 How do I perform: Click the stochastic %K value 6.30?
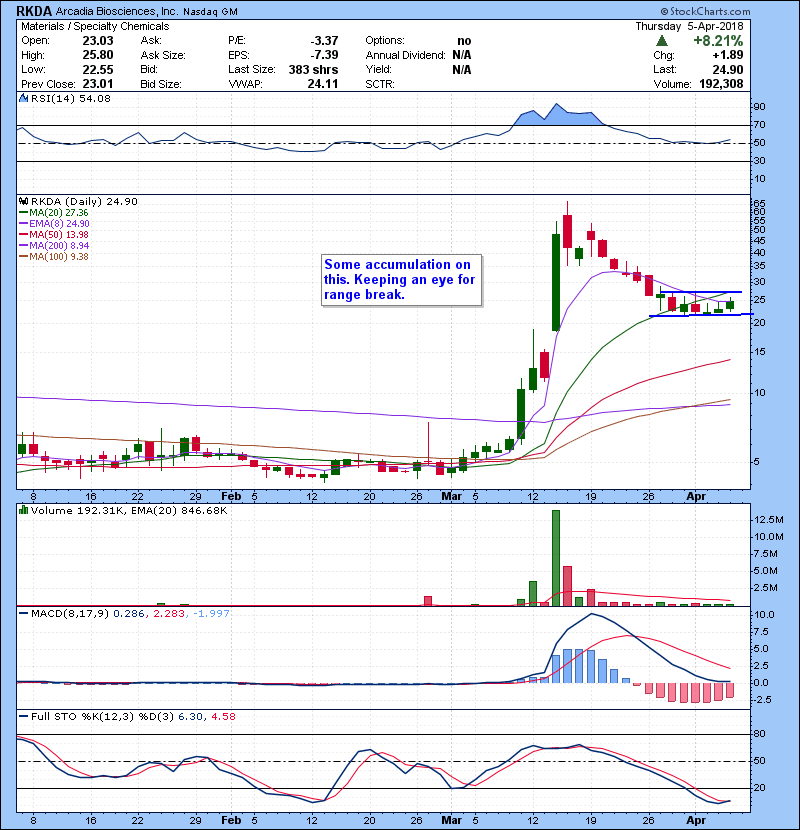pyautogui.click(x=191, y=717)
